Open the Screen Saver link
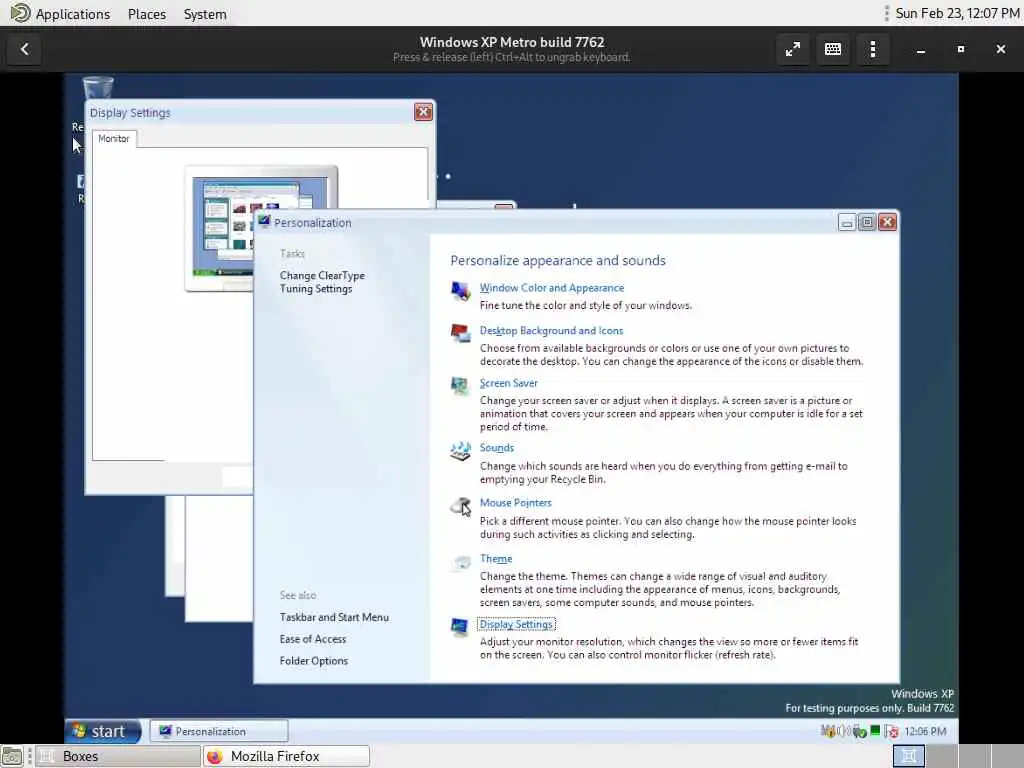Image resolution: width=1024 pixels, height=768 pixels. 509,383
